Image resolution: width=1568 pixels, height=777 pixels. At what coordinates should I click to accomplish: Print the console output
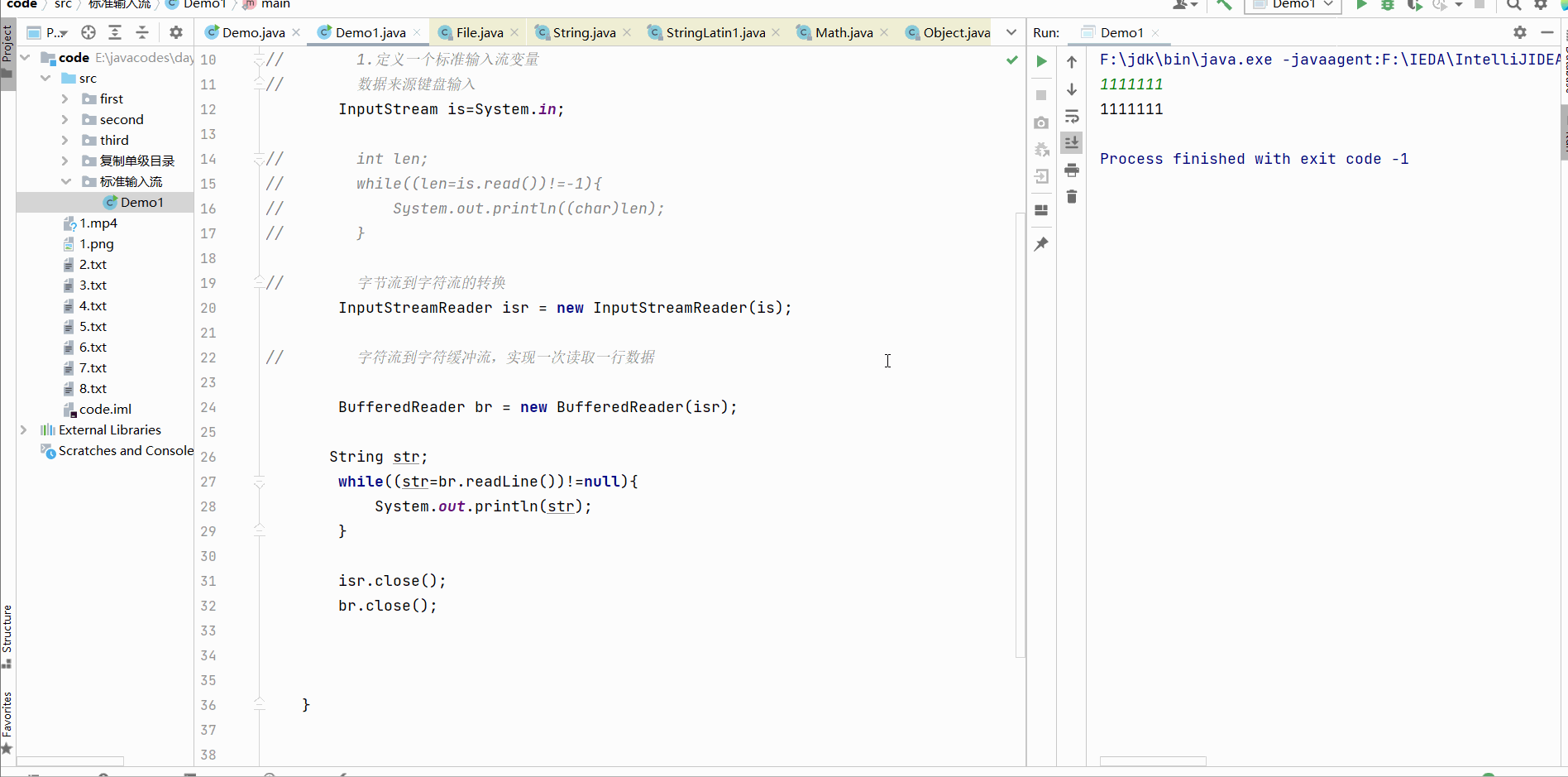1072,170
